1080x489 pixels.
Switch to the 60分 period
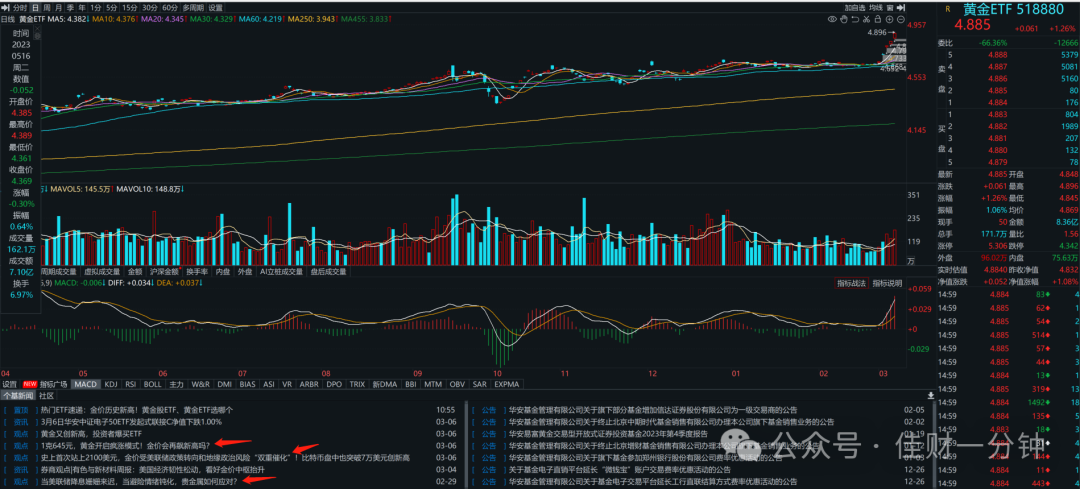pos(169,8)
